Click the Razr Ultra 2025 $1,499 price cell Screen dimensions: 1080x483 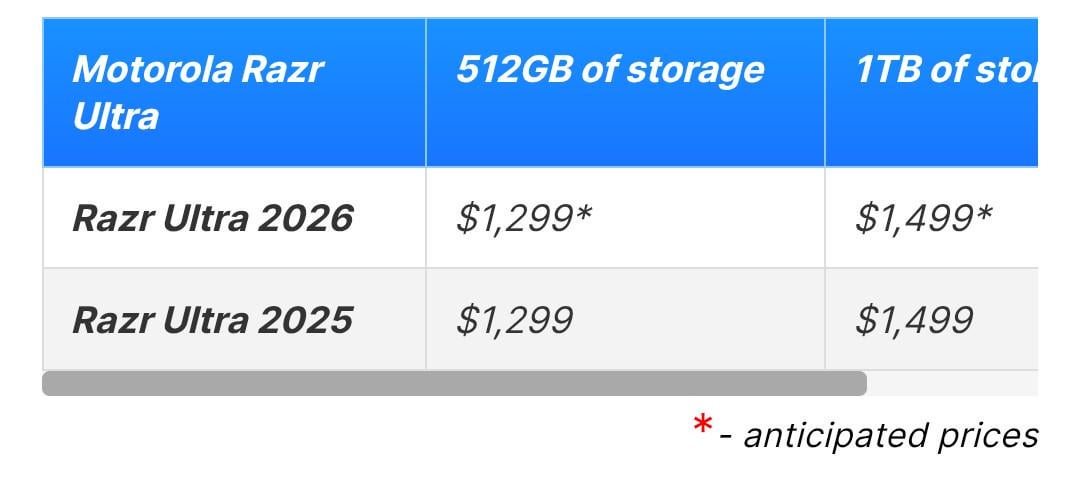coord(913,320)
